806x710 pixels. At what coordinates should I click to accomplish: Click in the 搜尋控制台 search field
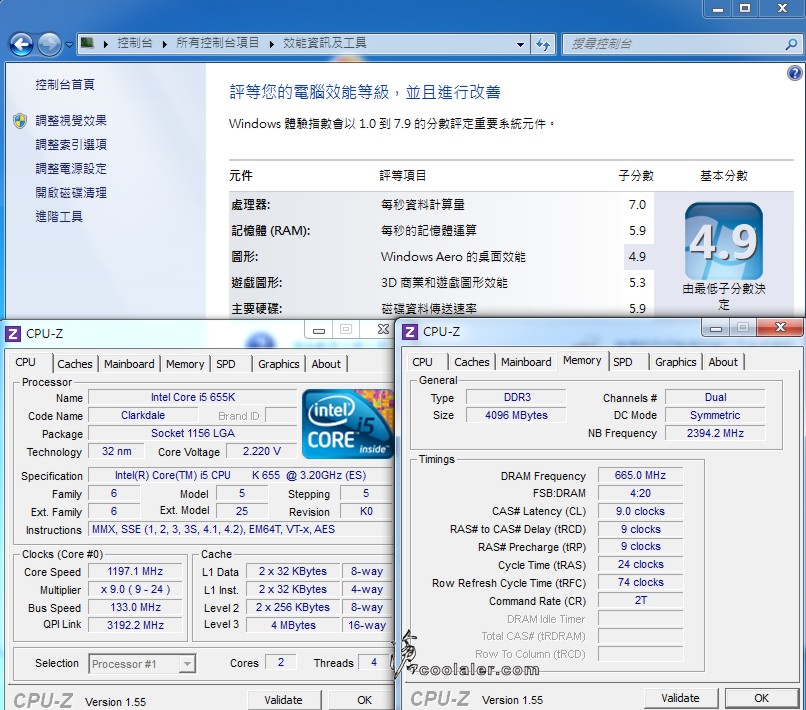[673, 44]
